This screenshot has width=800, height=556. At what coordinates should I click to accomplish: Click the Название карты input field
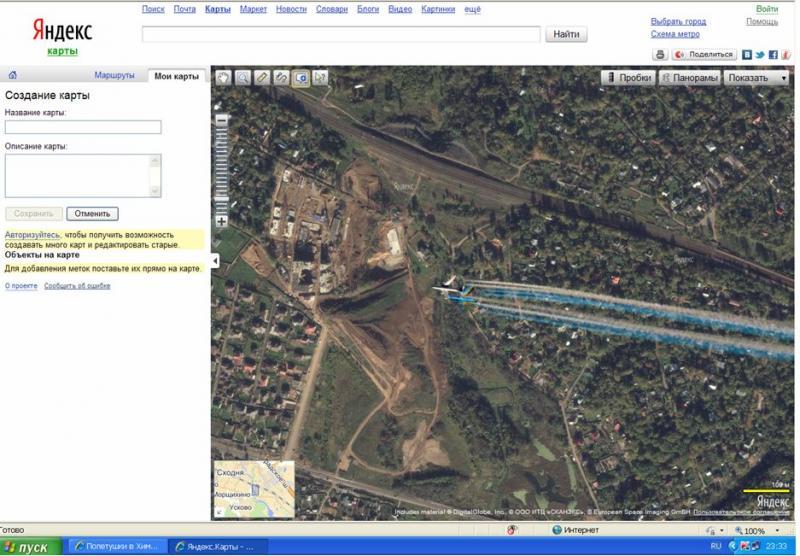tap(83, 127)
